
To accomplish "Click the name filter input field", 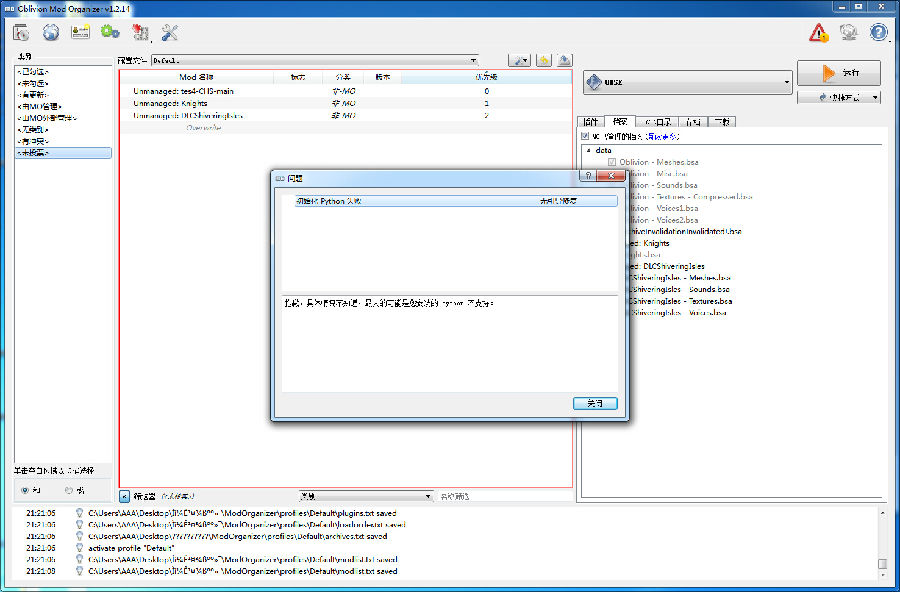I will click(505, 496).
